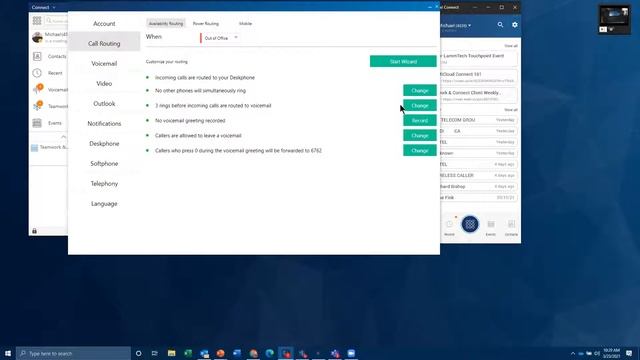Show hidden icons in the system tray

[573, 353]
